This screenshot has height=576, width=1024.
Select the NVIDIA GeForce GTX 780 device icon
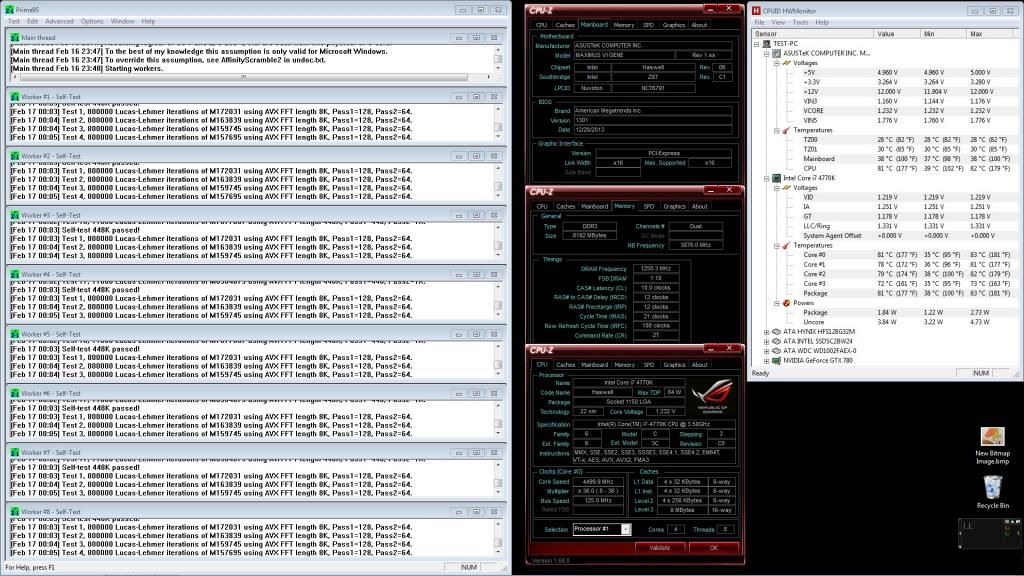pyautogui.click(x=775, y=360)
